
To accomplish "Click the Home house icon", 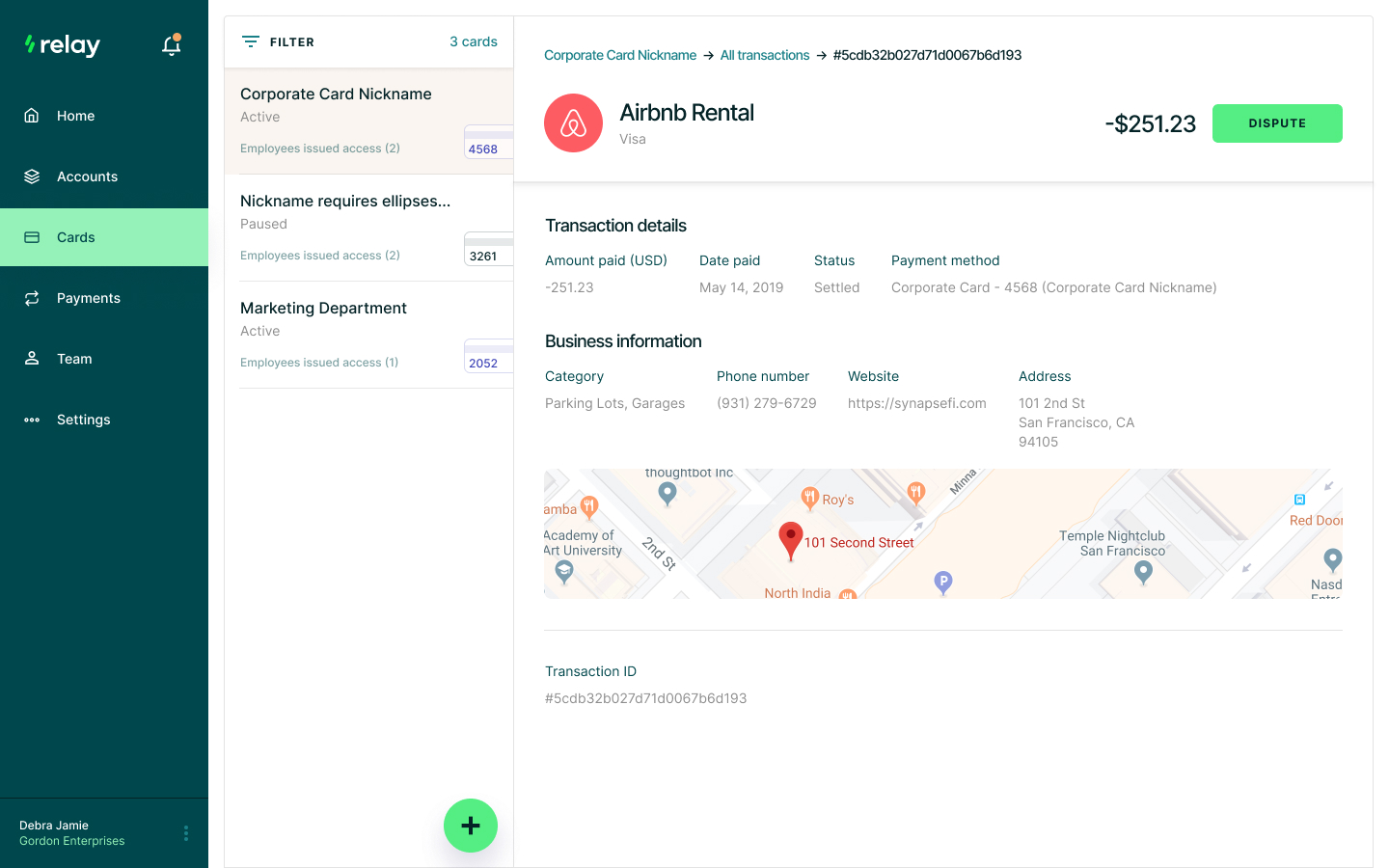I will (x=32, y=116).
